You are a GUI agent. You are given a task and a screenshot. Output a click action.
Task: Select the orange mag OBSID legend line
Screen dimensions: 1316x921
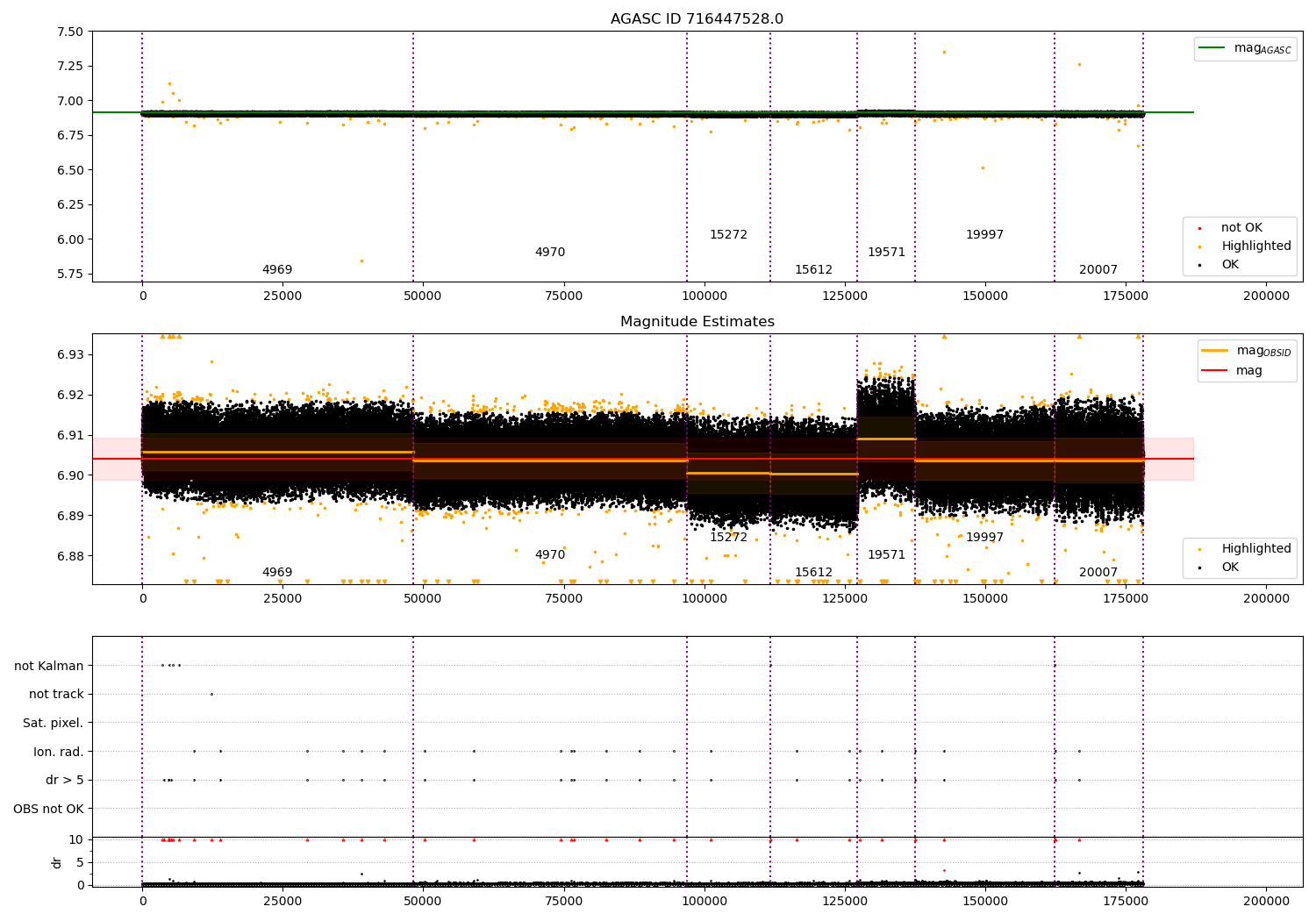click(x=1216, y=351)
